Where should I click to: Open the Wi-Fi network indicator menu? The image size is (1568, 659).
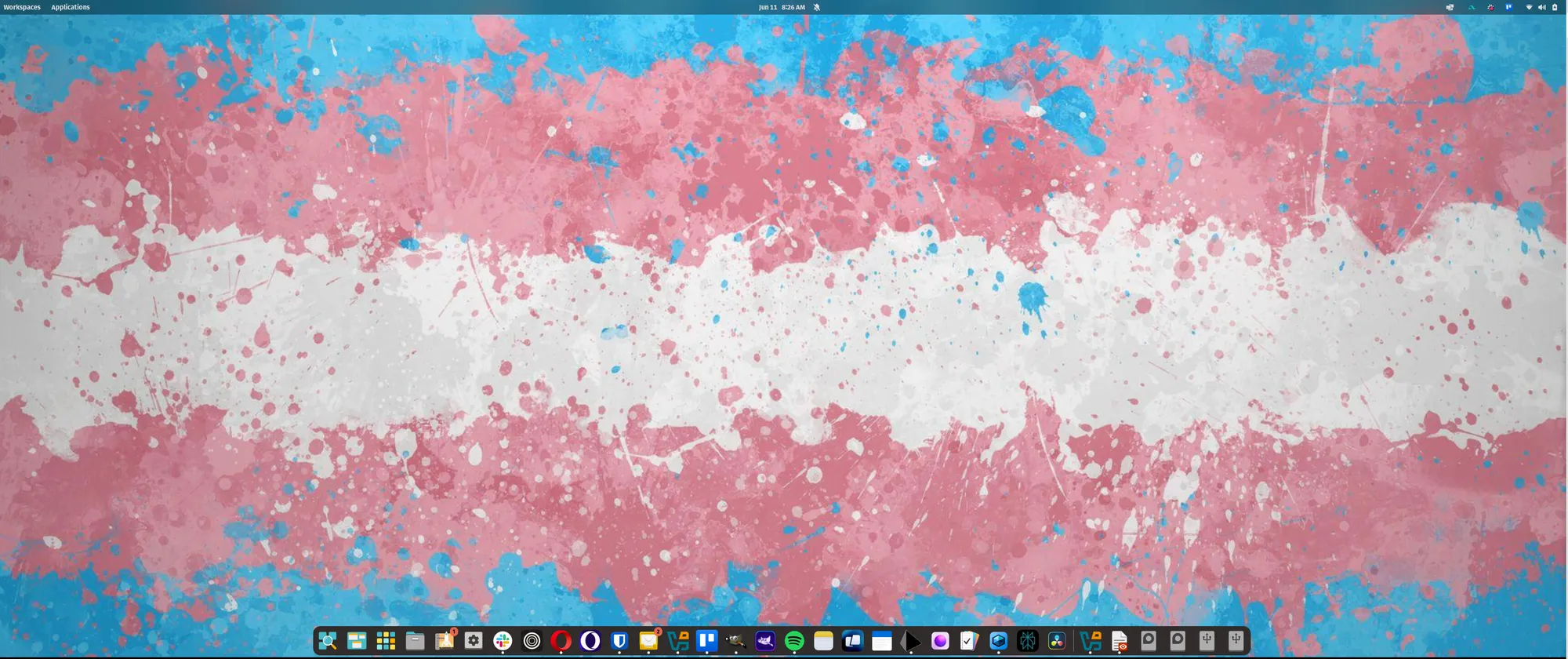(1529, 7)
